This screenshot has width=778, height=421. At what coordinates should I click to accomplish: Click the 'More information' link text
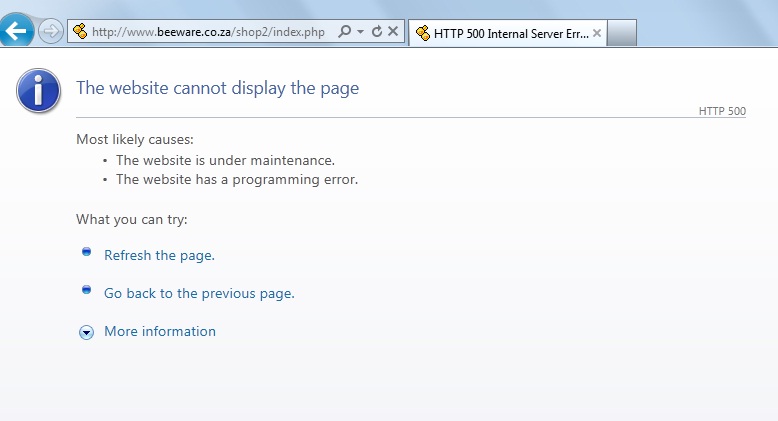[x=160, y=331]
